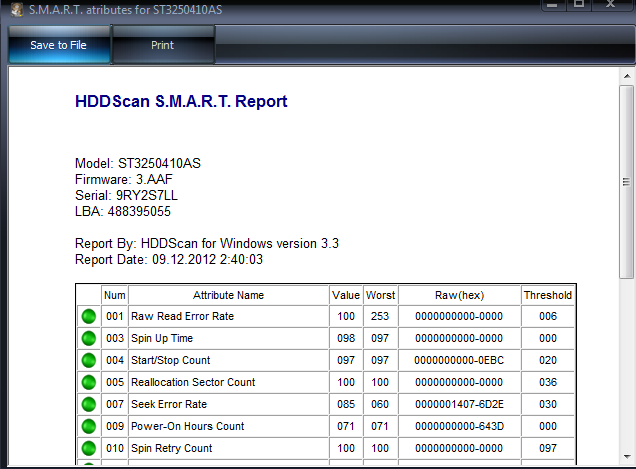636x469 pixels.
Task: Click attribute number 010
Action: click(x=115, y=448)
